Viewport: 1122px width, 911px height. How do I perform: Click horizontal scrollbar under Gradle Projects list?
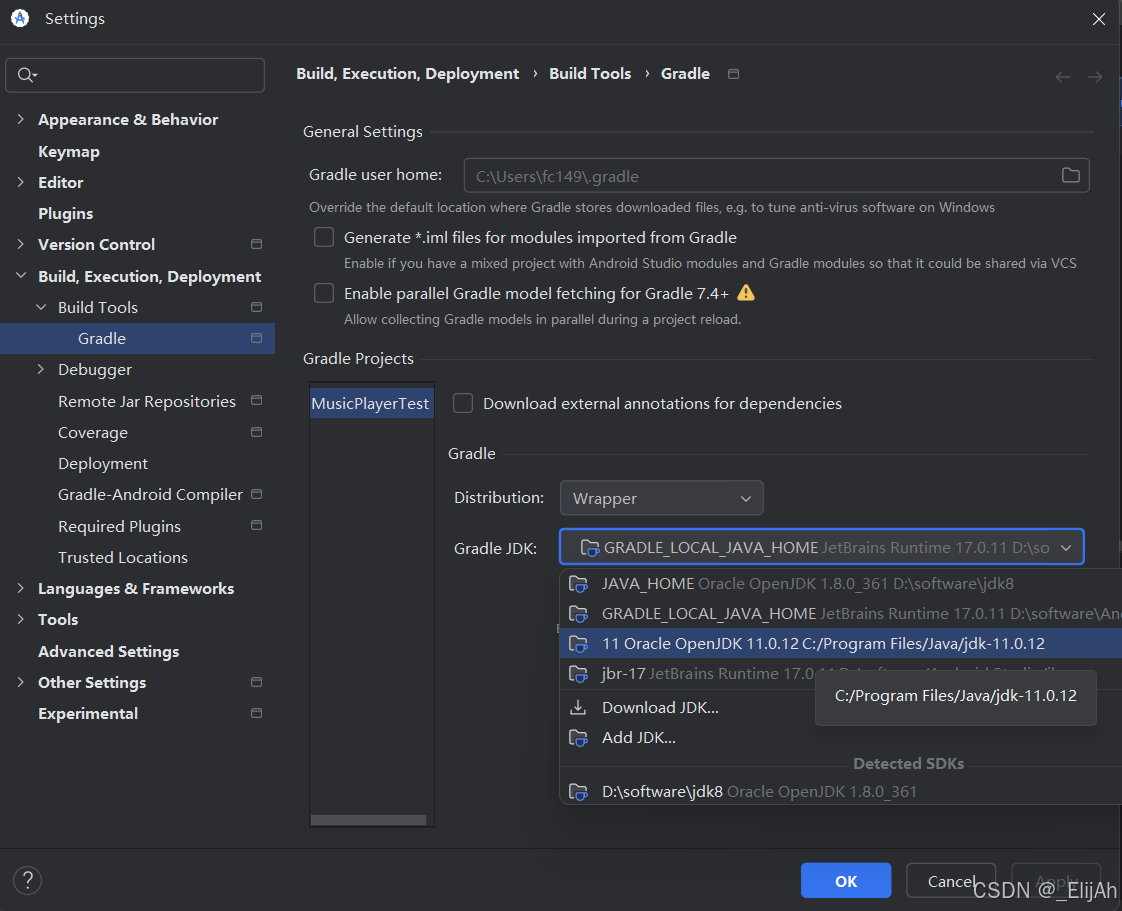[369, 819]
